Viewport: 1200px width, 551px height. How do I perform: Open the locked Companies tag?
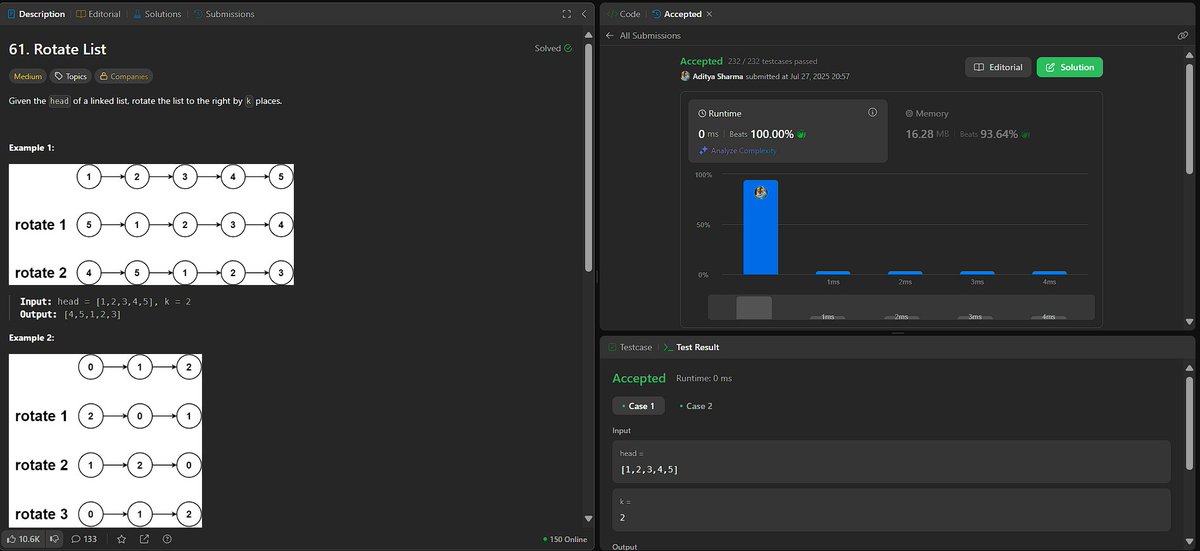pyautogui.click(x=124, y=76)
